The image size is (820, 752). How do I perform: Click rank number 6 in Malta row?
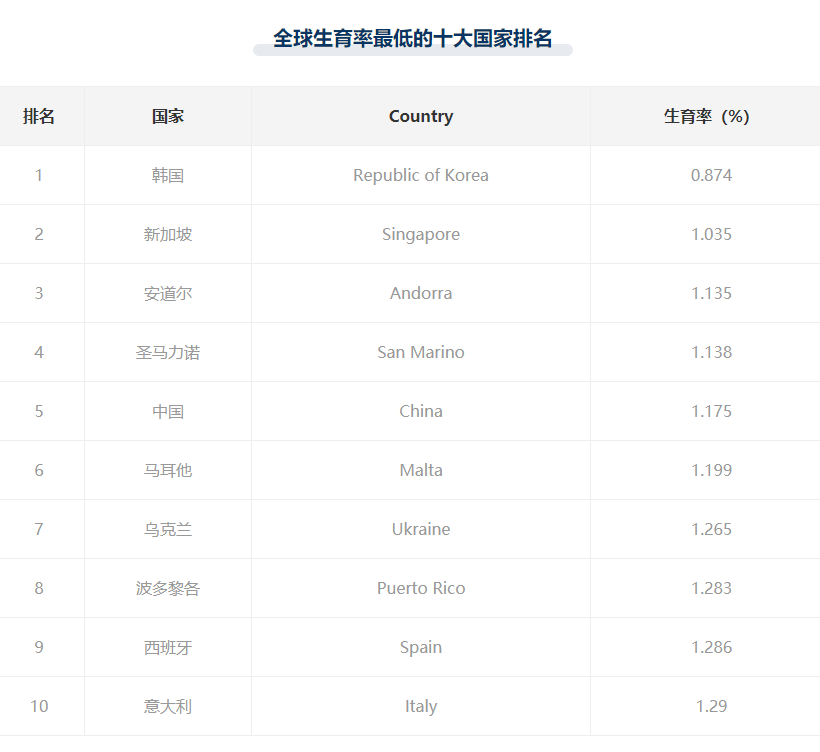click(39, 471)
